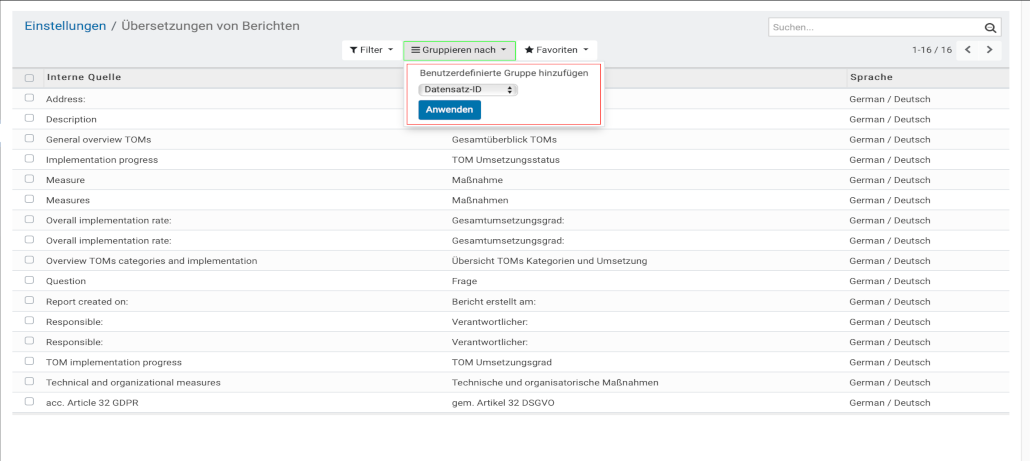Image resolution: width=1030 pixels, height=461 pixels.
Task: Click the Anwenden button
Action: tap(449, 110)
